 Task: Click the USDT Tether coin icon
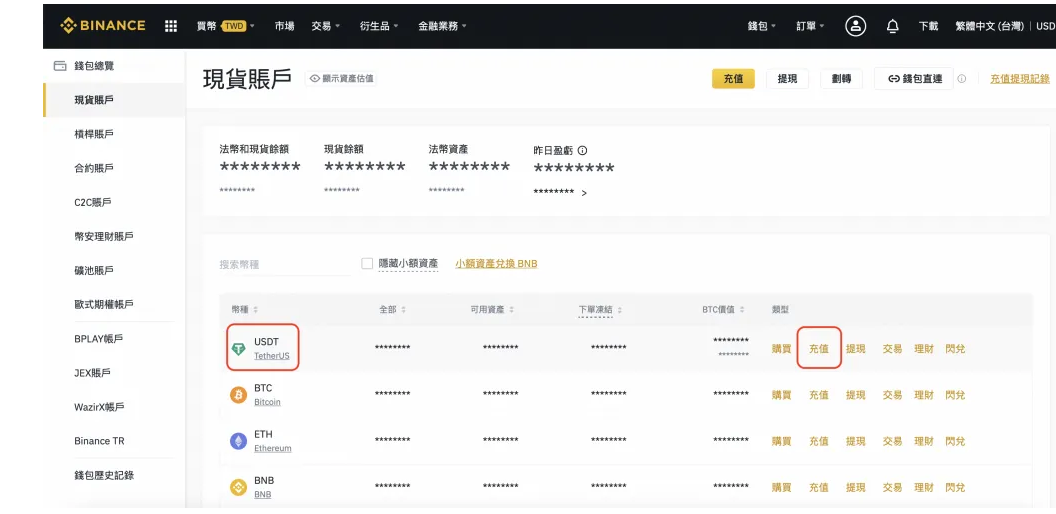238,349
